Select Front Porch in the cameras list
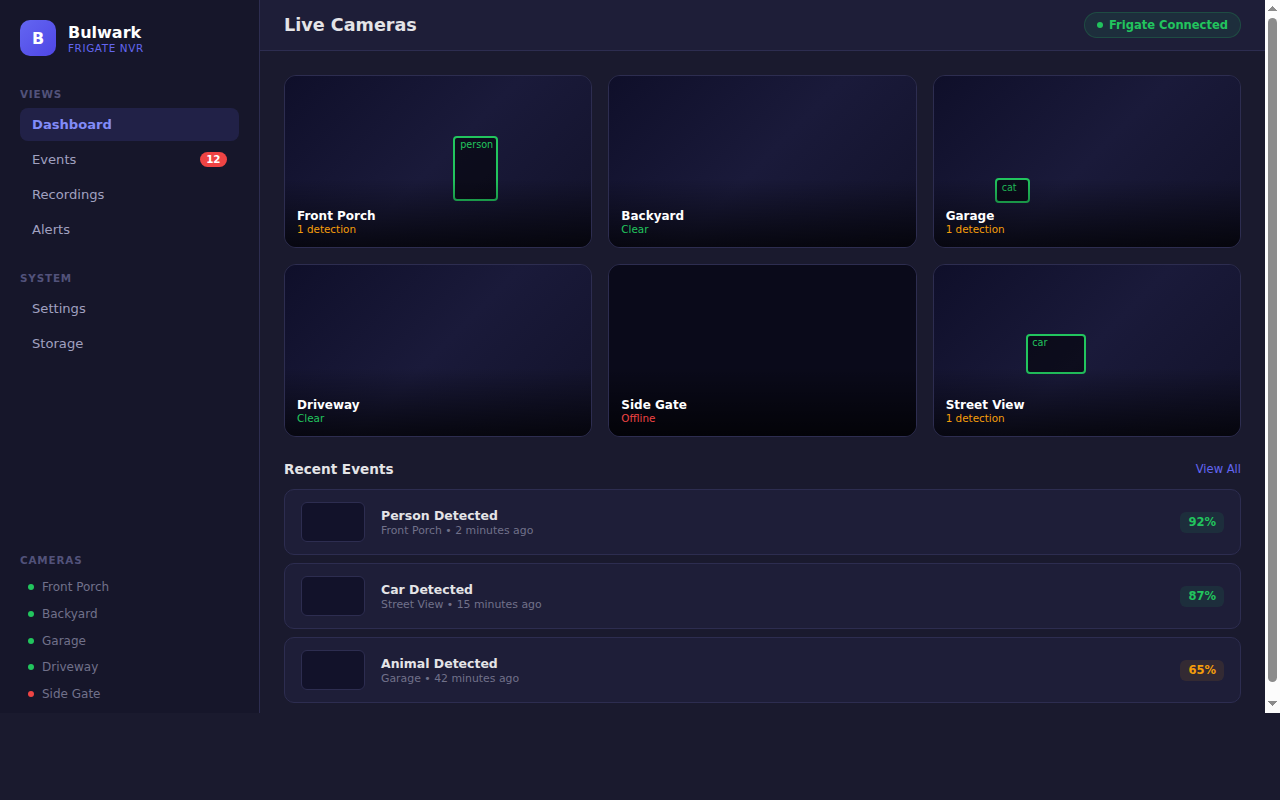1280x800 pixels. (x=75, y=587)
